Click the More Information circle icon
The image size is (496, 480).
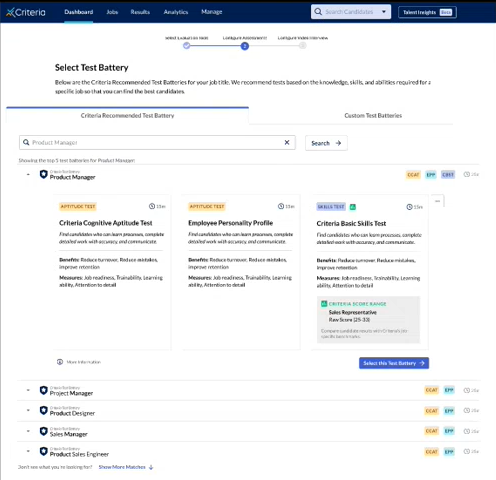click(60, 362)
